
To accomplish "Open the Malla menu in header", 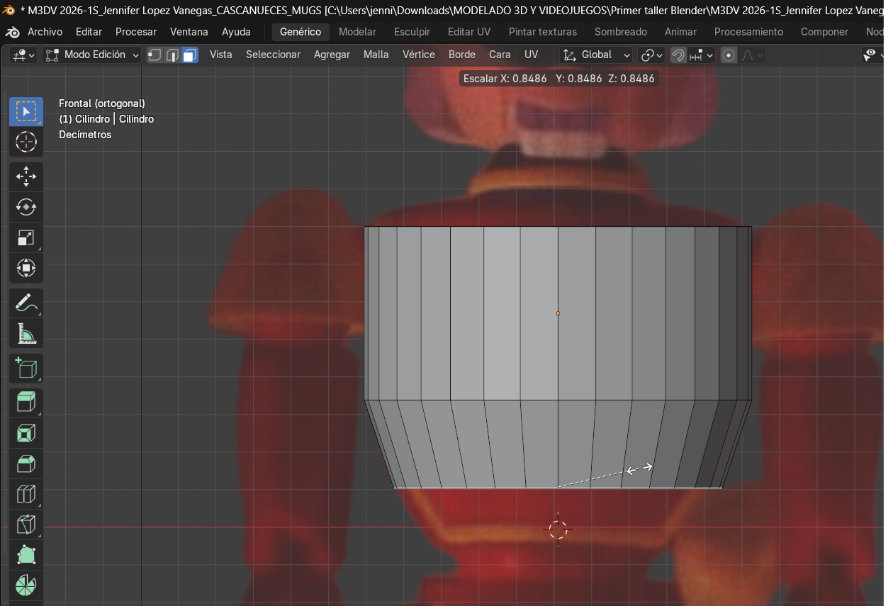I will 376,55.
